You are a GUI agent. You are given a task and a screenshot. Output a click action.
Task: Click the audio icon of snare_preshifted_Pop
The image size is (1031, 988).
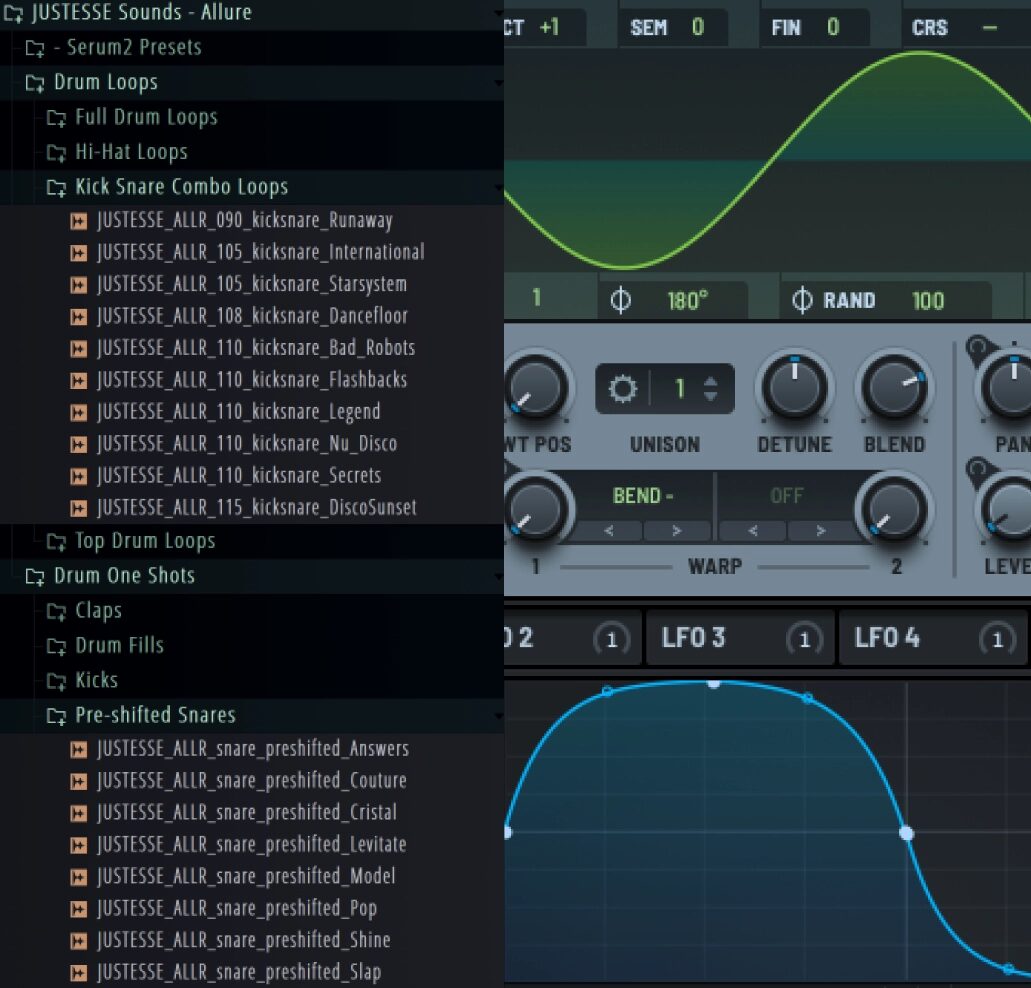(x=78, y=909)
